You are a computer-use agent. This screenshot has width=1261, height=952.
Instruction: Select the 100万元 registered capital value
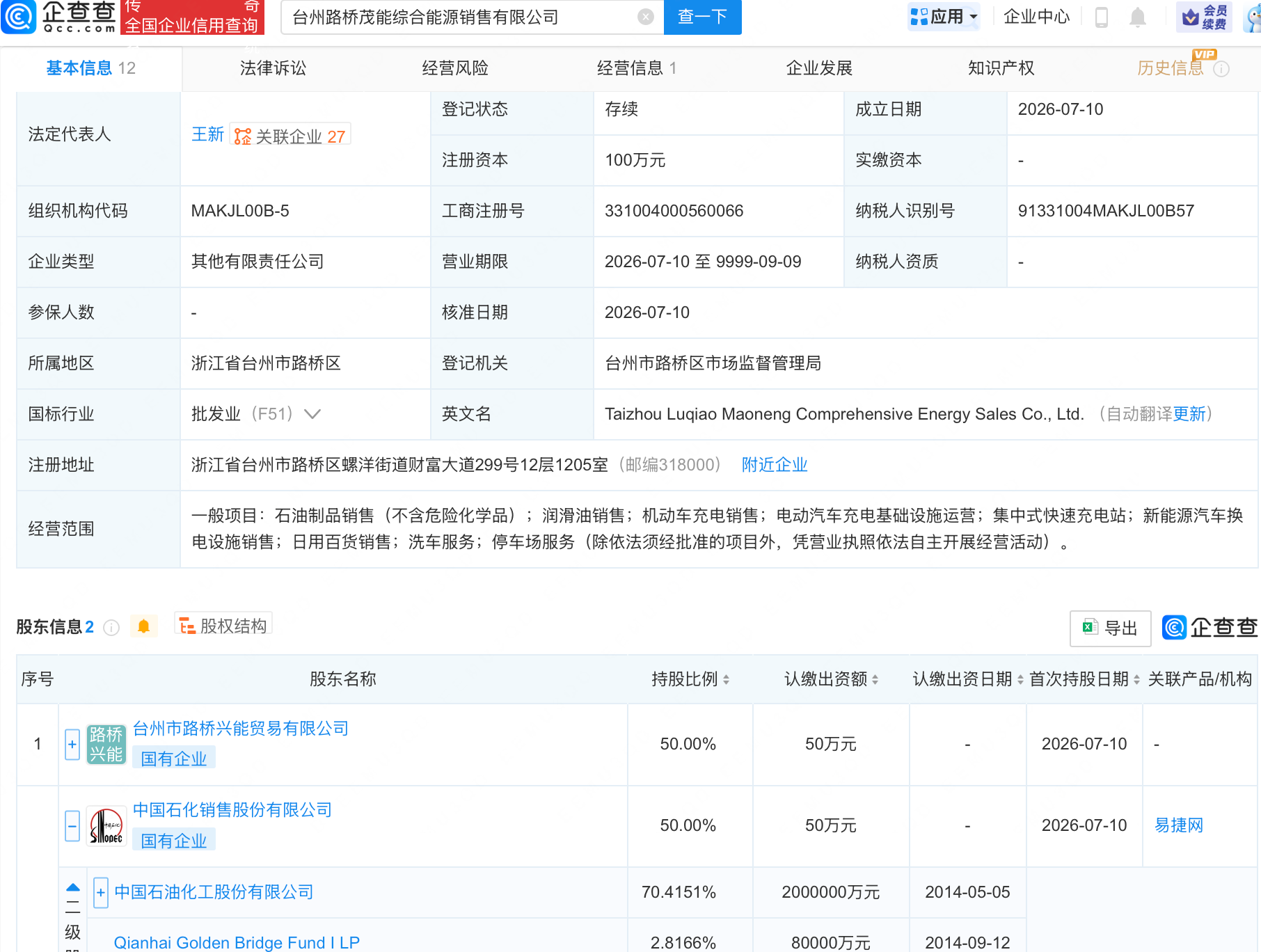tap(635, 160)
